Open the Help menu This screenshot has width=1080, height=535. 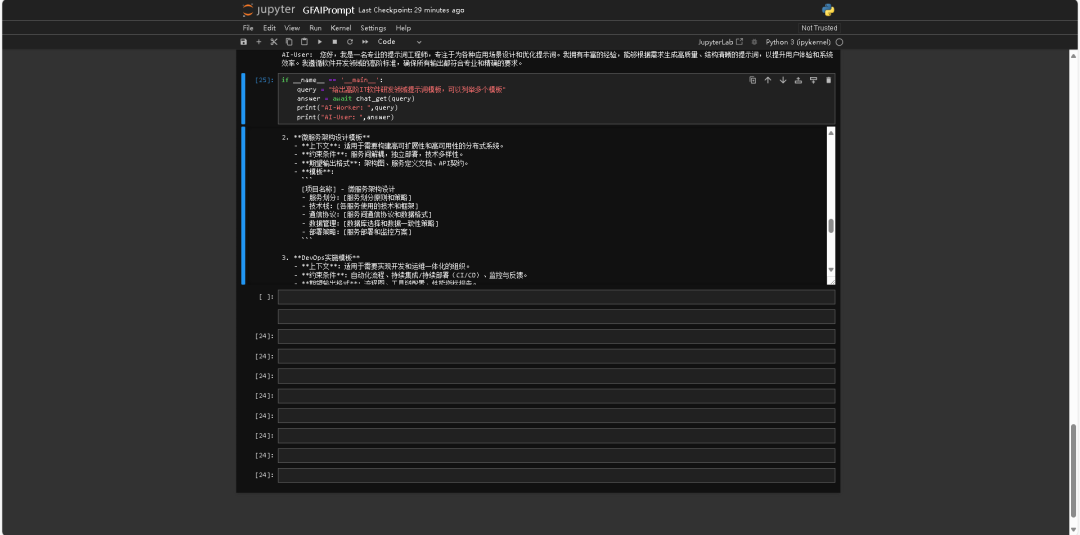(404, 28)
